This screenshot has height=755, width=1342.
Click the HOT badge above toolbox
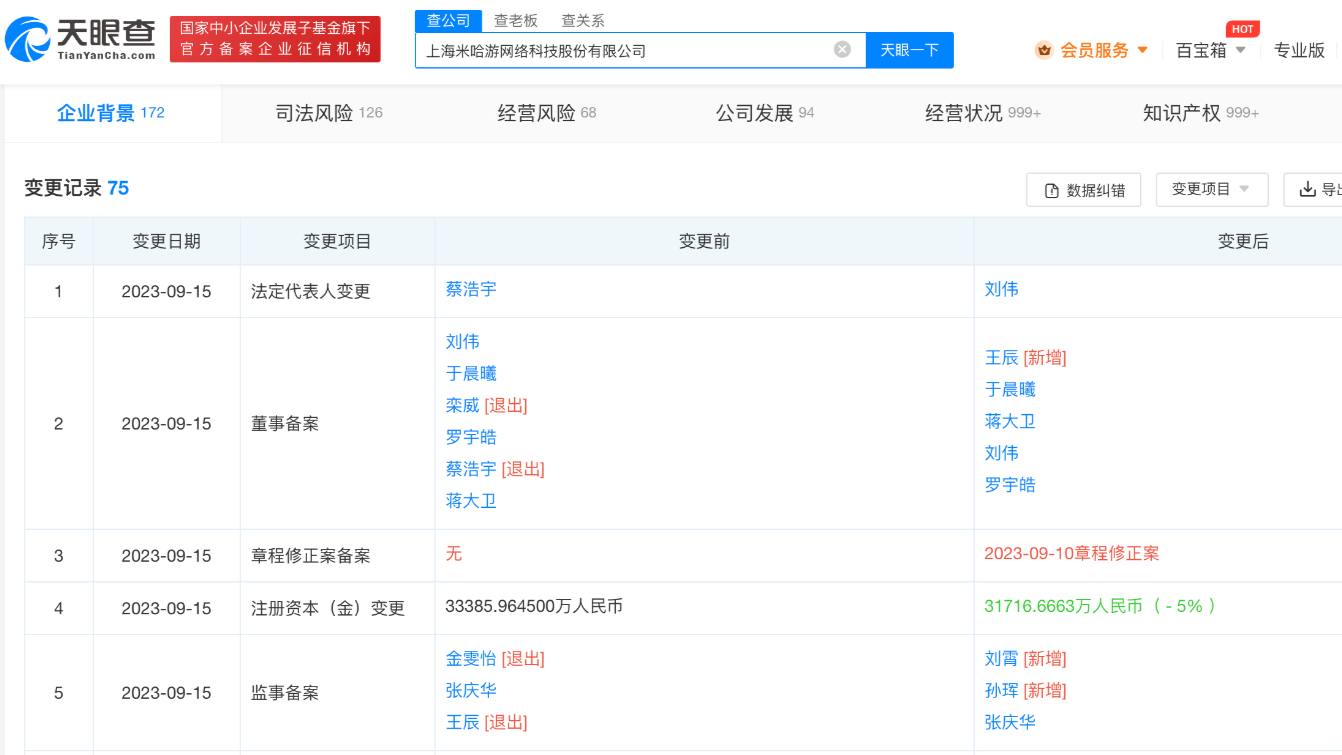1242,29
